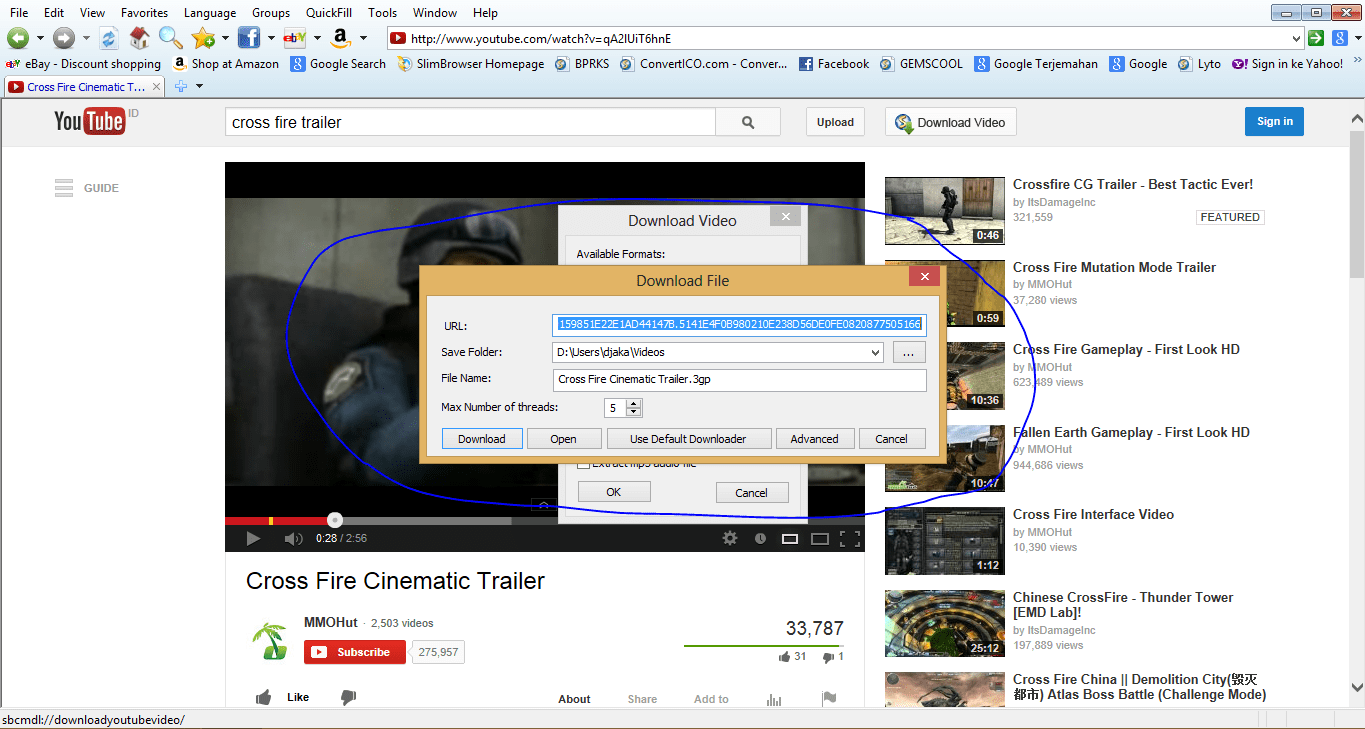Open the Tools menu

[382, 13]
